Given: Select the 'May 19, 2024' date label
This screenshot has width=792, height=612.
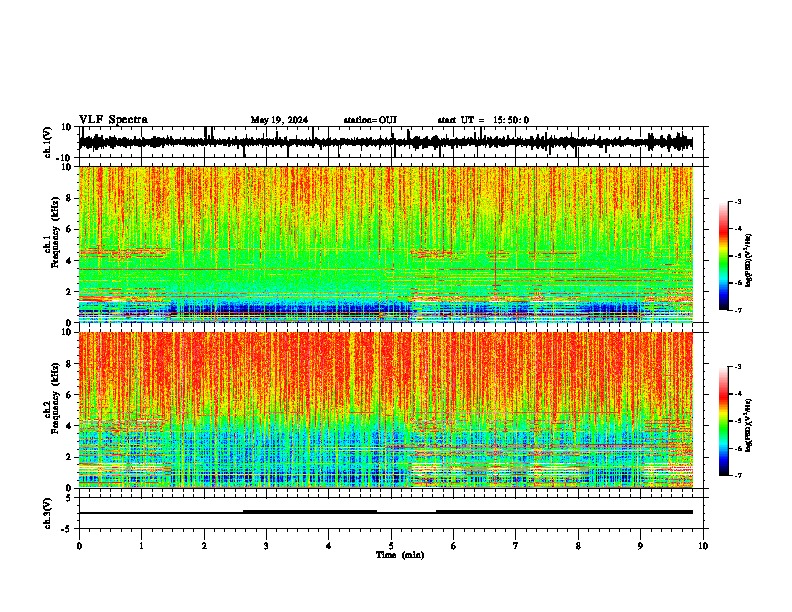Looking at the screenshot, I should [279, 120].
